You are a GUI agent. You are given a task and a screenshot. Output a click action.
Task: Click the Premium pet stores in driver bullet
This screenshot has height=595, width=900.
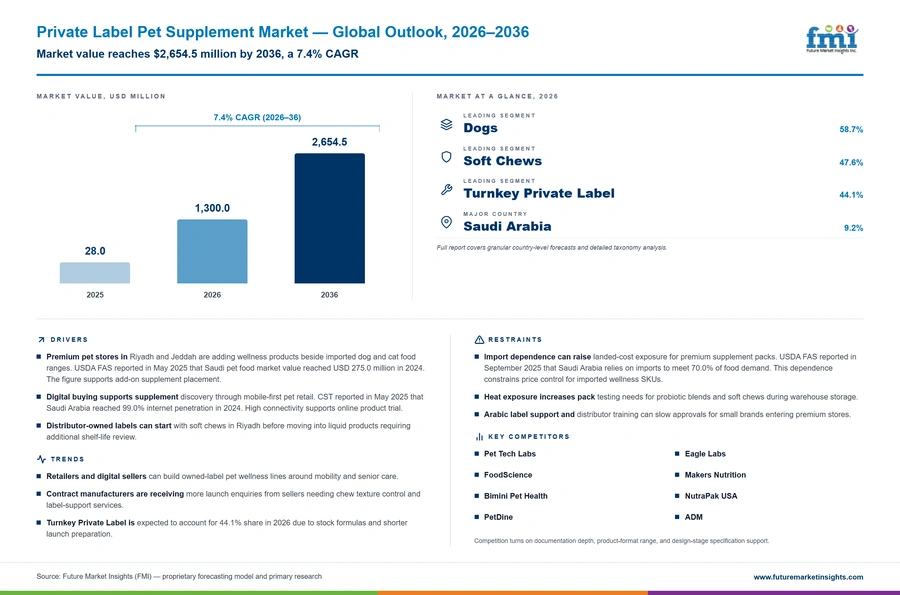(x=235, y=368)
